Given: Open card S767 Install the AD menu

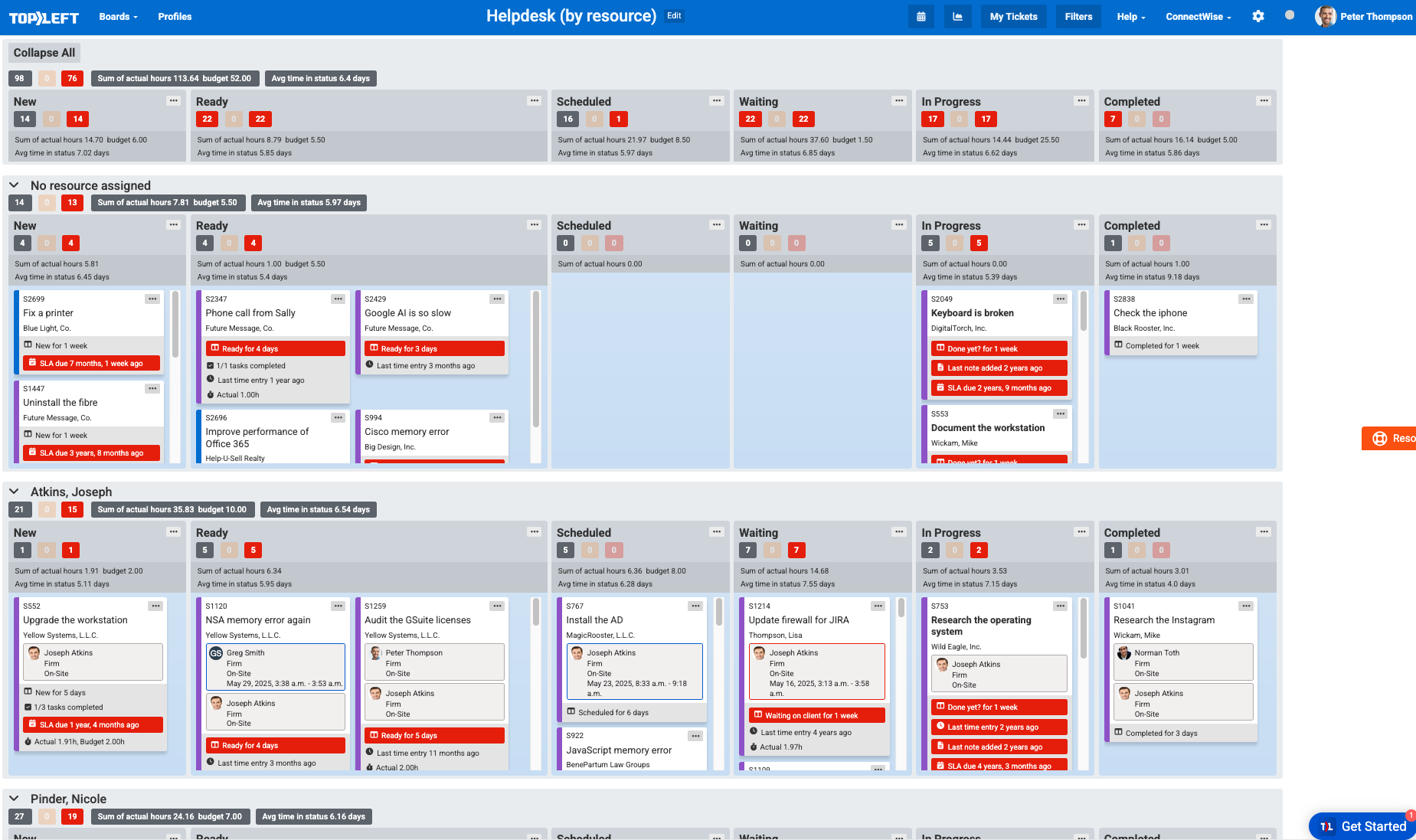Looking at the screenshot, I should click(695, 606).
